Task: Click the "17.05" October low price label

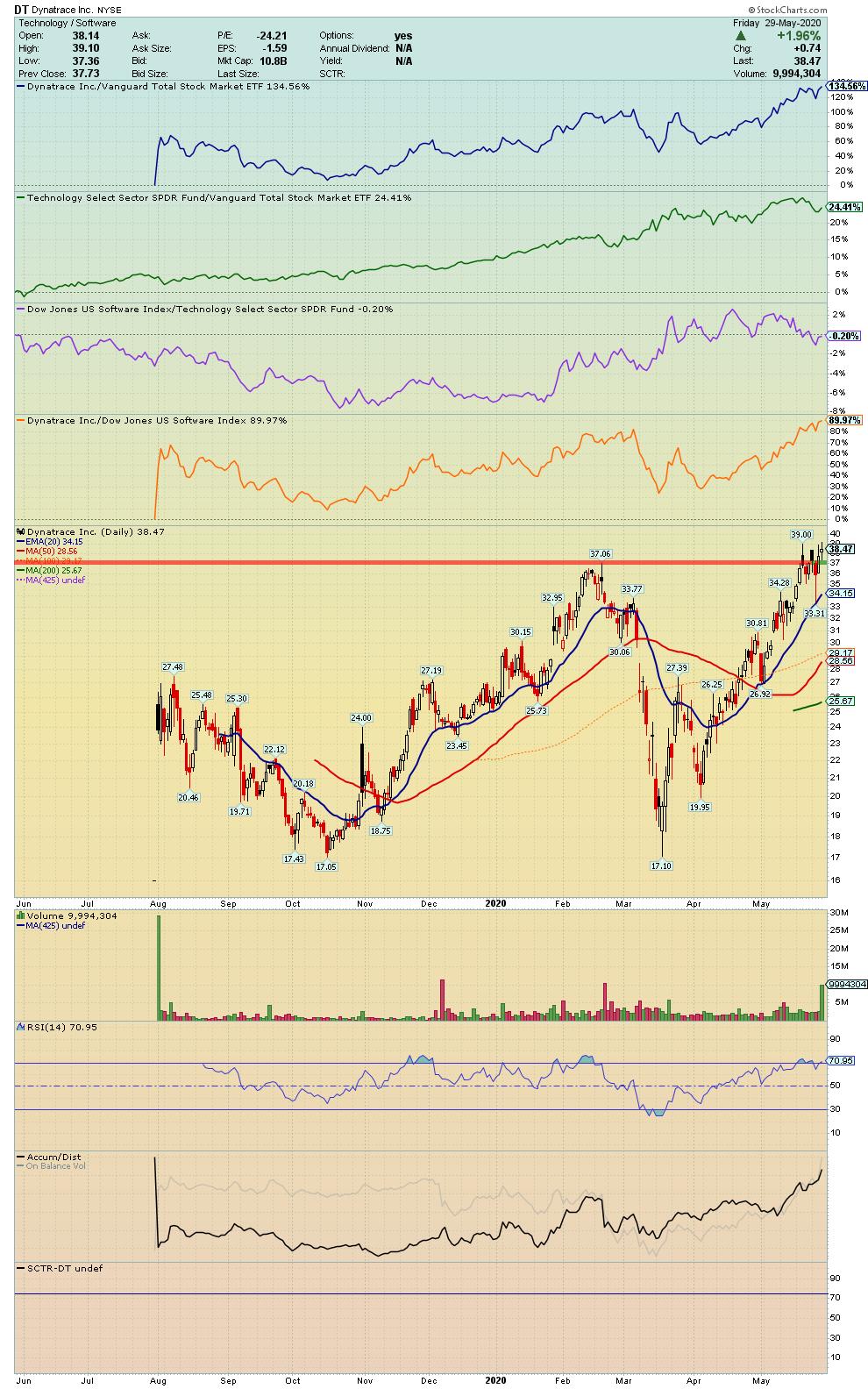Action: tap(326, 866)
